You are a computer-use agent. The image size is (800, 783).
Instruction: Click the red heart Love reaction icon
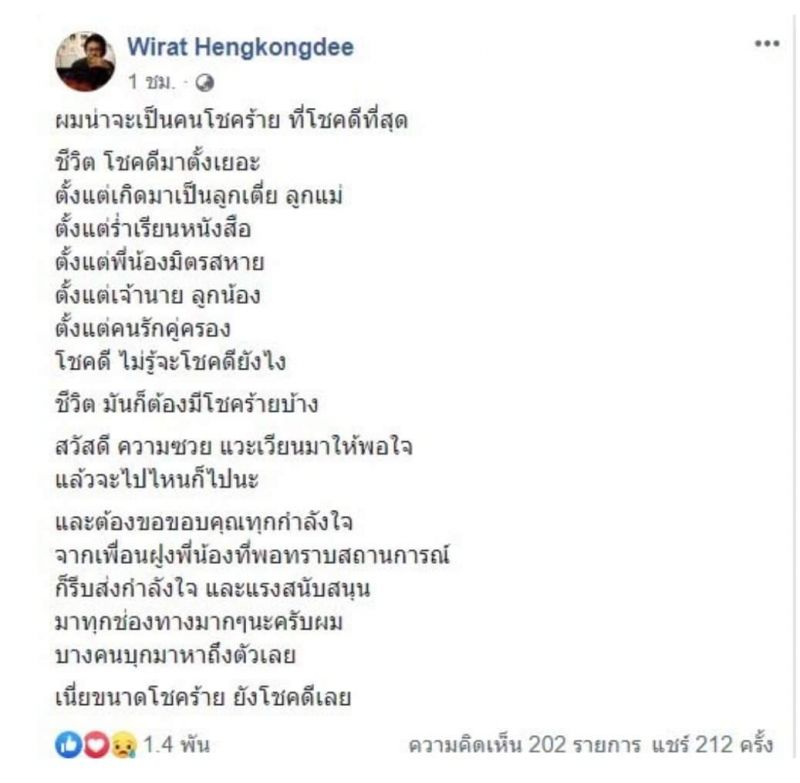tap(96, 744)
